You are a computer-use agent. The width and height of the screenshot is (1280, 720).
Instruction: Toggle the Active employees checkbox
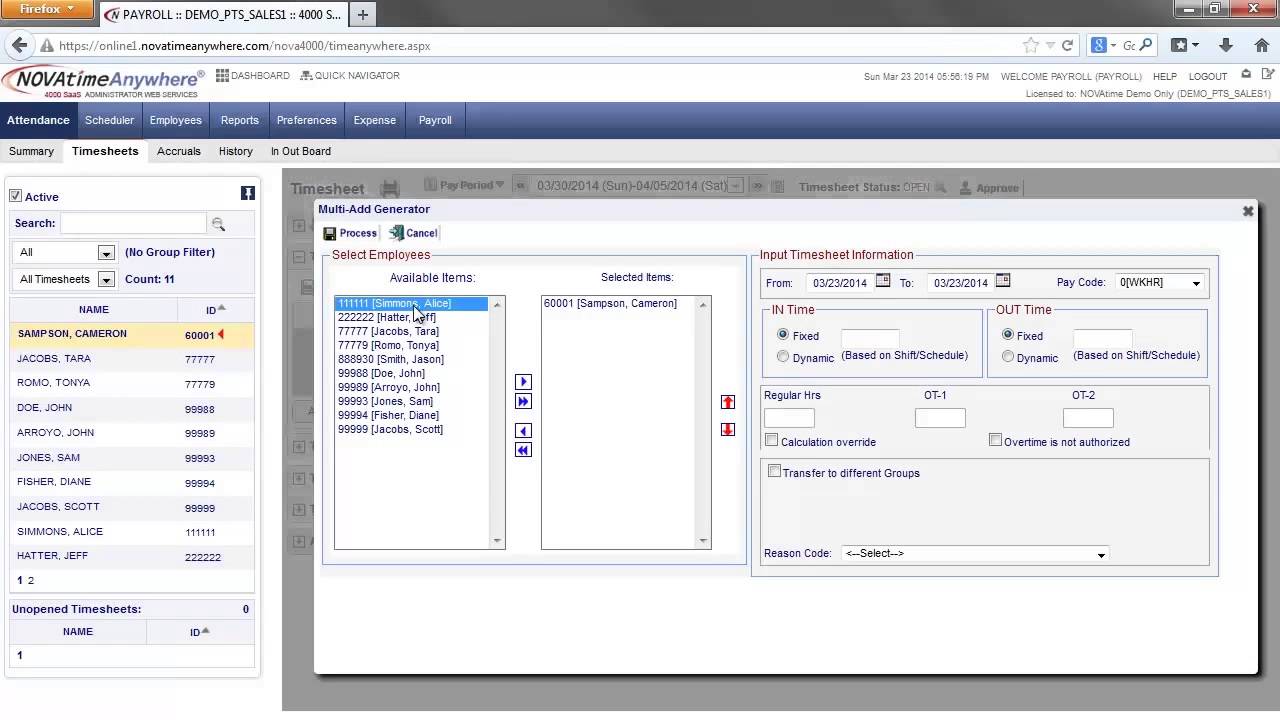15,196
